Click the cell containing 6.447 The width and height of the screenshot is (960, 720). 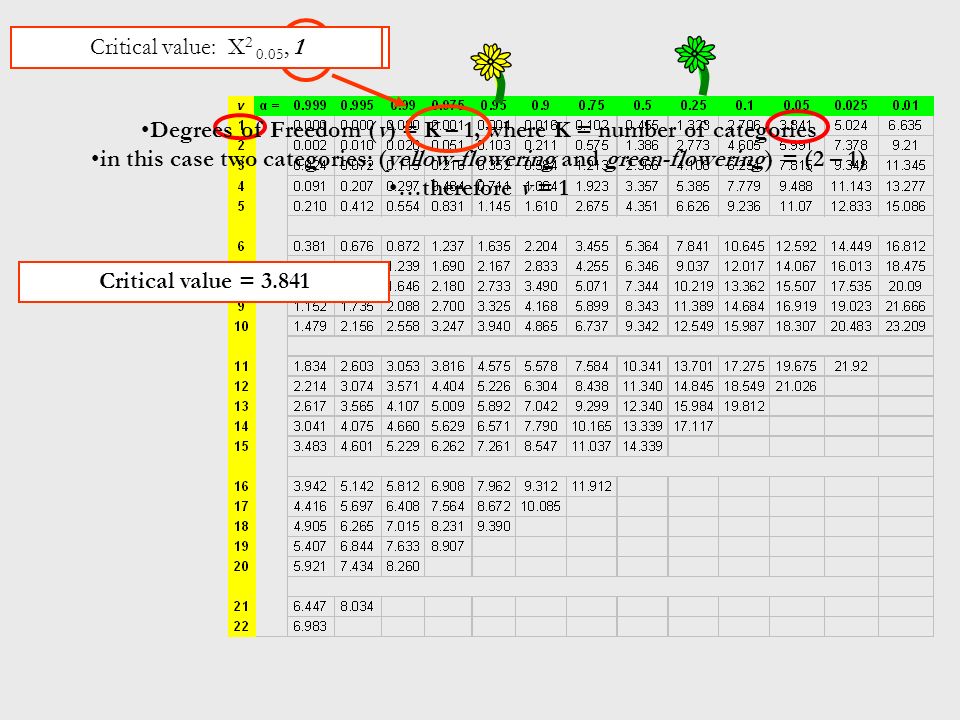[310, 606]
